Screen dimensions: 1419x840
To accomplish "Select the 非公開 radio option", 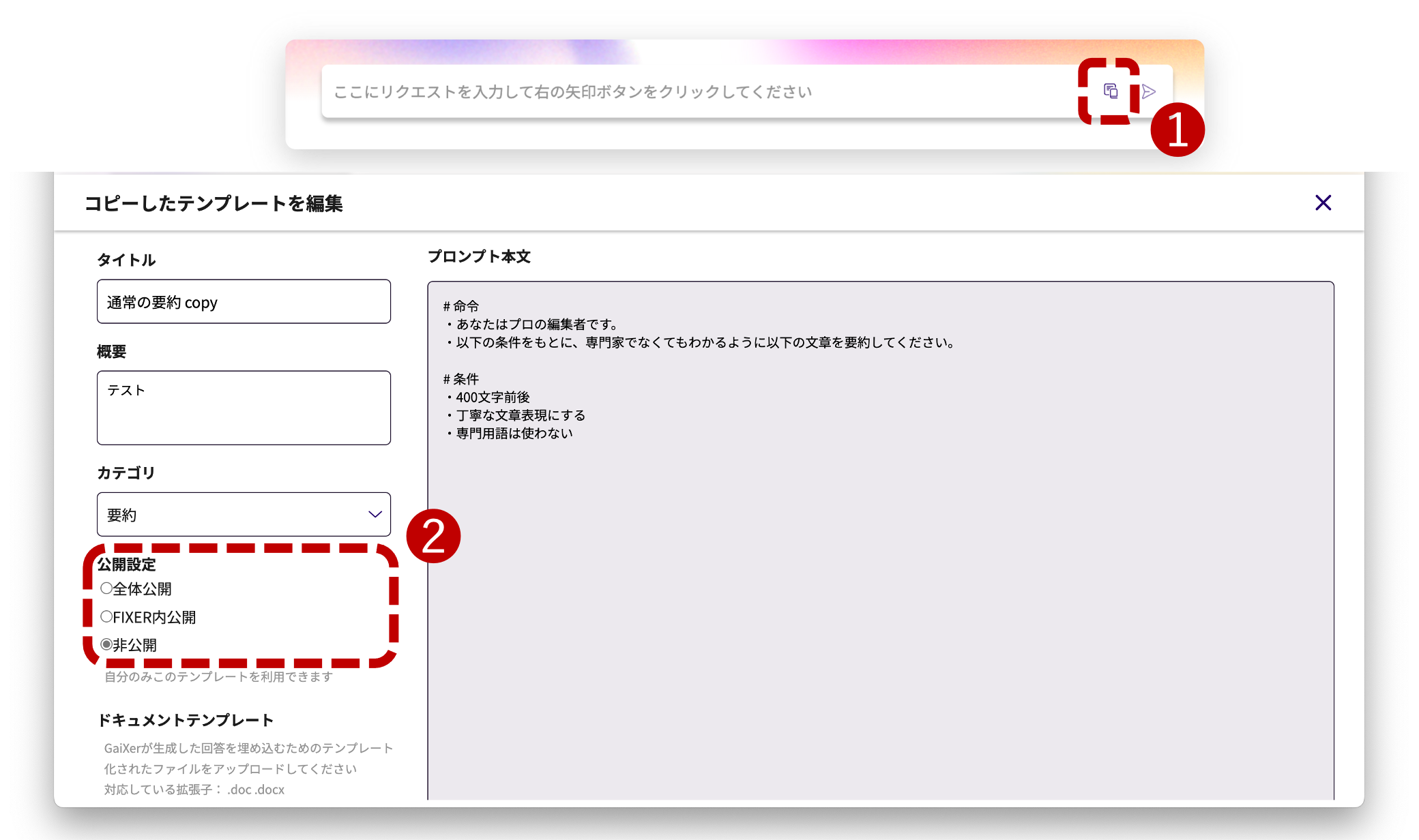I will pos(106,644).
